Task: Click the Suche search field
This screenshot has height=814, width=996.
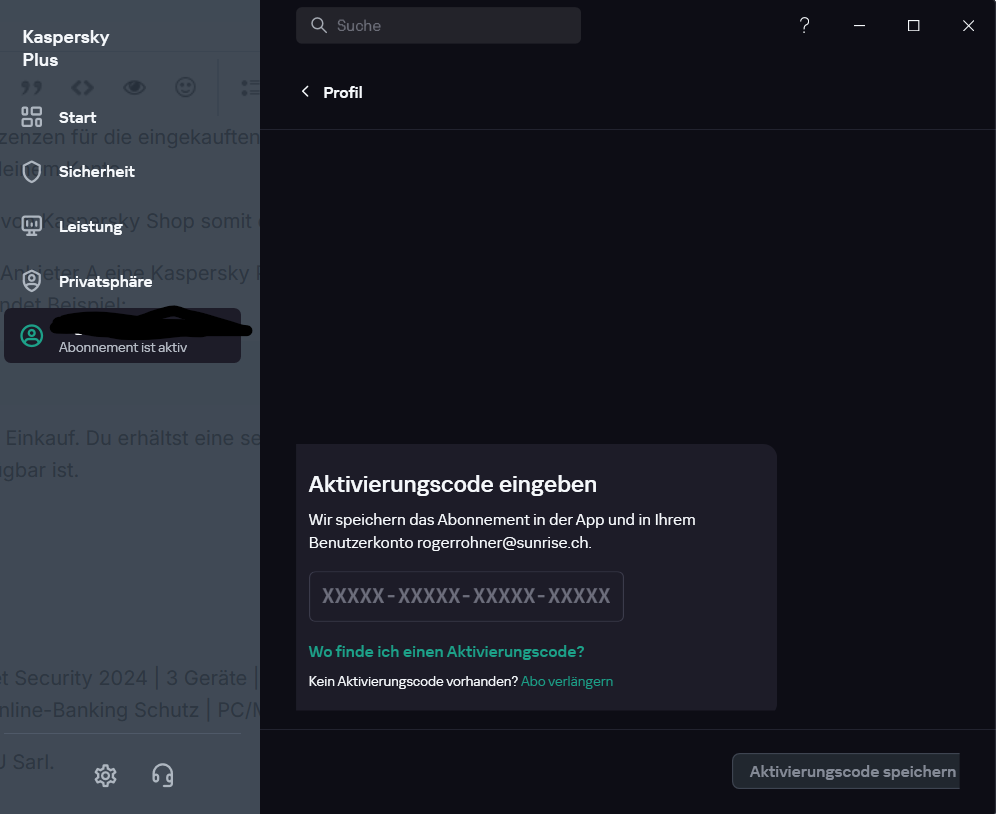Action: 438,25
